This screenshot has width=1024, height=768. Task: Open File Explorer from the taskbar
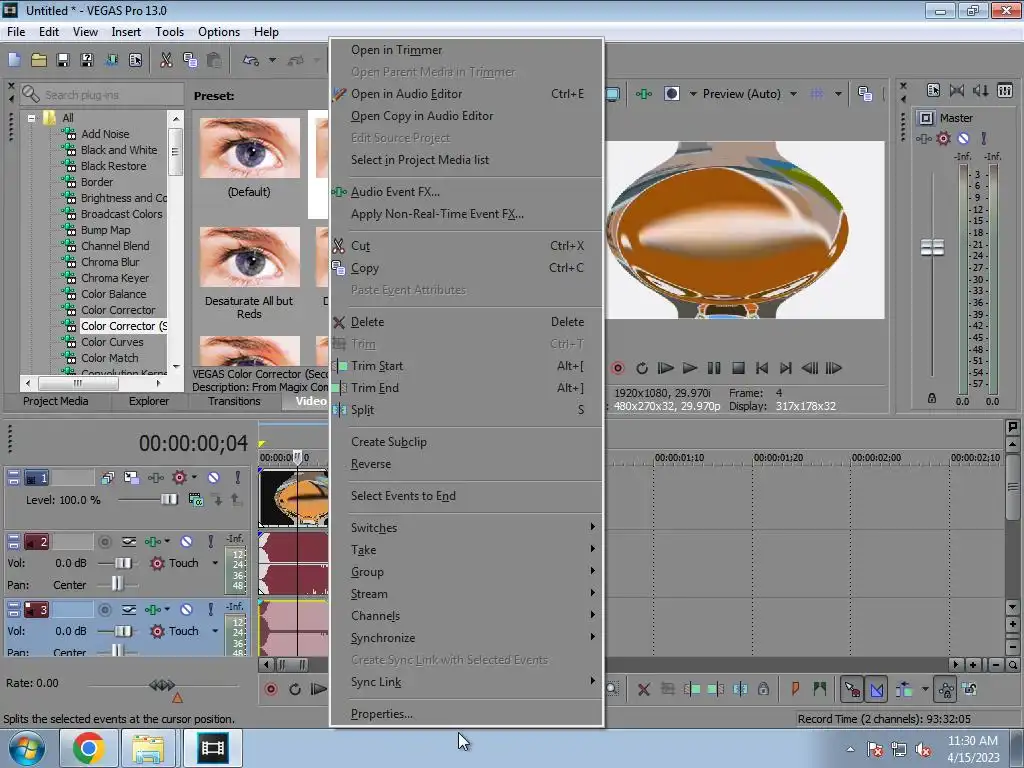[x=148, y=748]
